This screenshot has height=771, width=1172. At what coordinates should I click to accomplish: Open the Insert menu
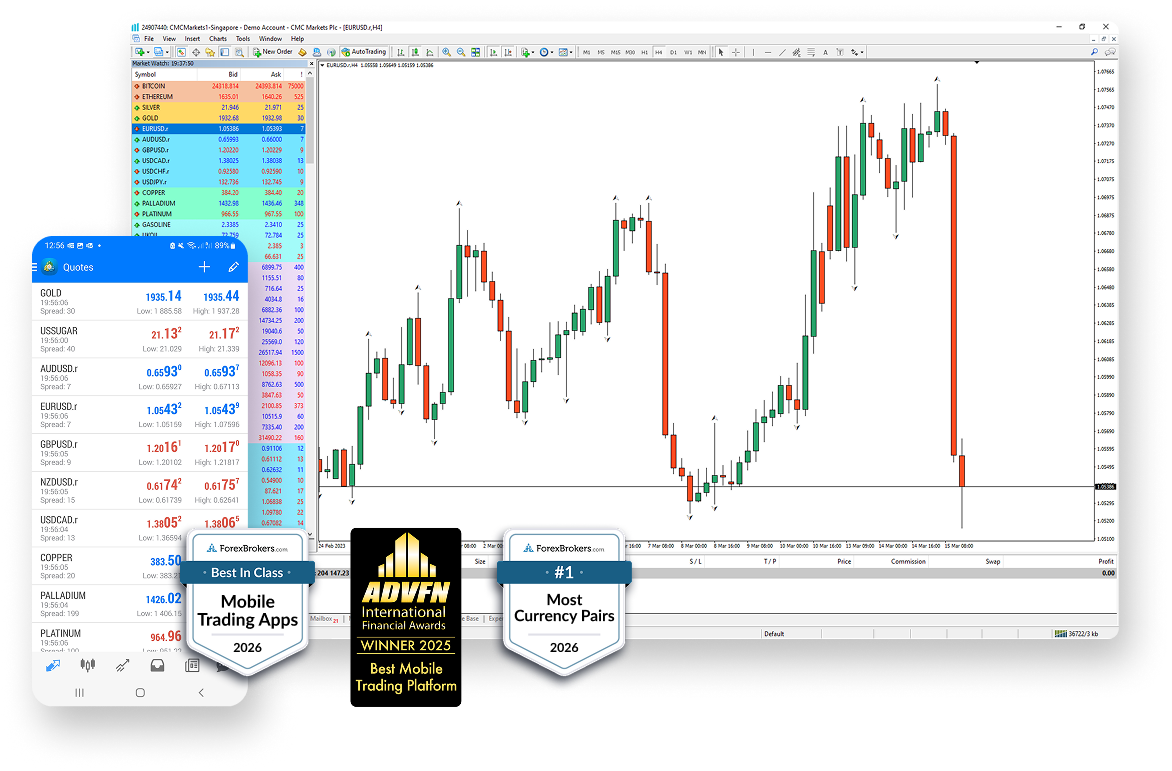[192, 39]
